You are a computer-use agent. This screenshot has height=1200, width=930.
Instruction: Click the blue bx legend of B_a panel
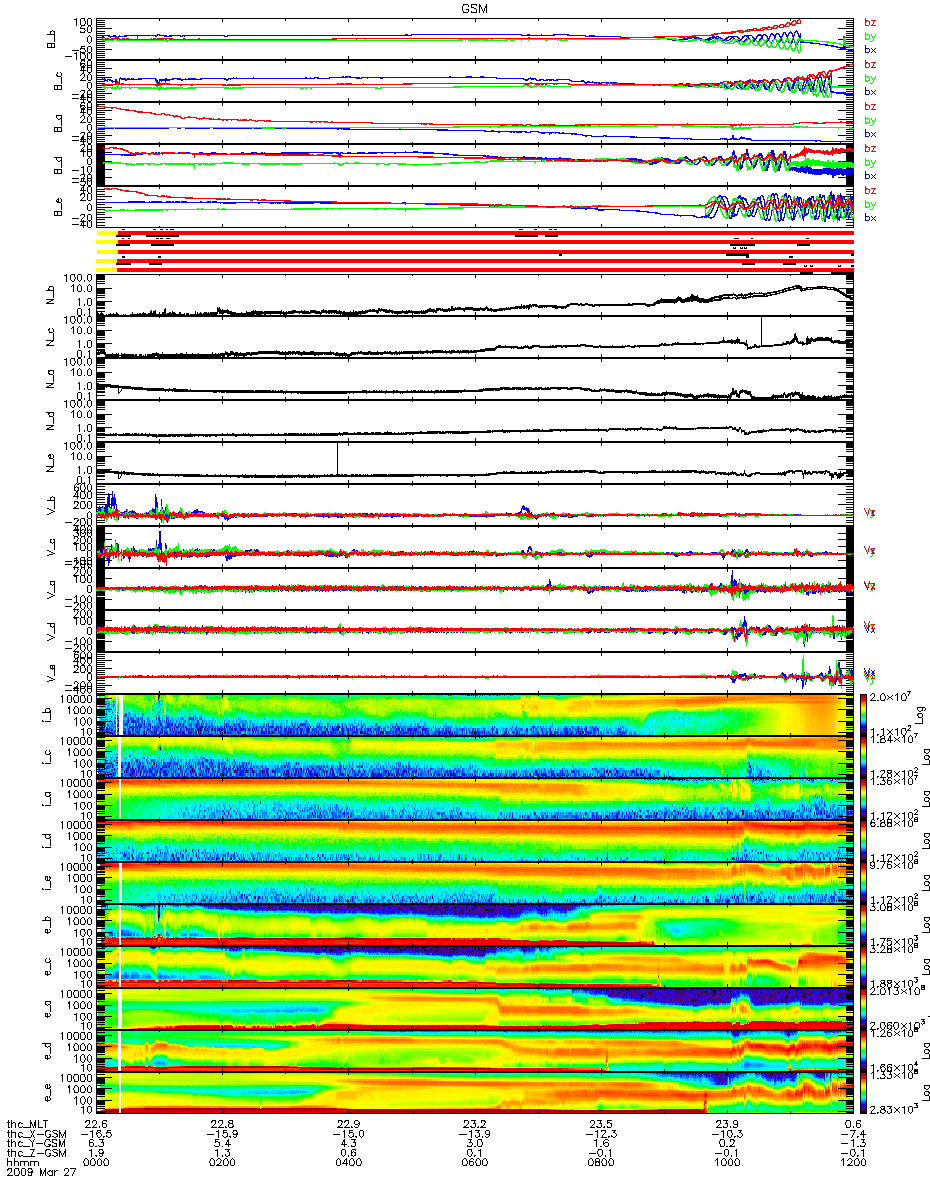point(870,133)
